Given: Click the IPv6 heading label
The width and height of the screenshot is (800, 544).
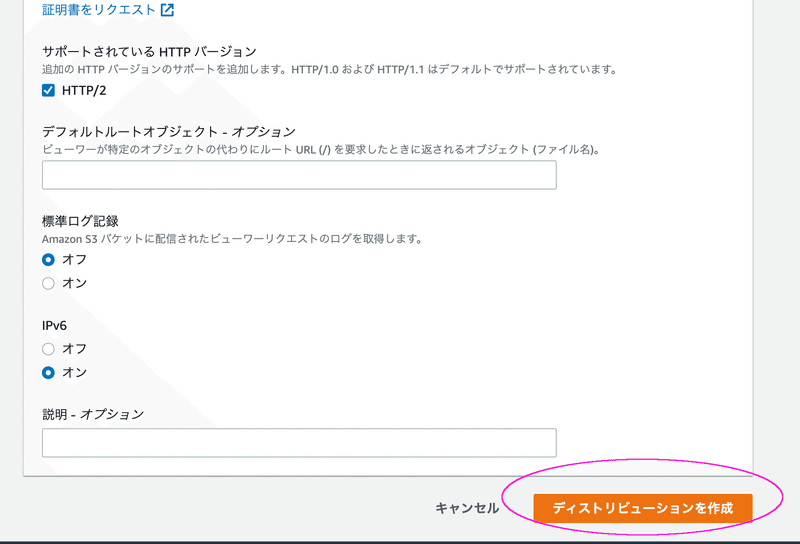Looking at the screenshot, I should (54, 326).
